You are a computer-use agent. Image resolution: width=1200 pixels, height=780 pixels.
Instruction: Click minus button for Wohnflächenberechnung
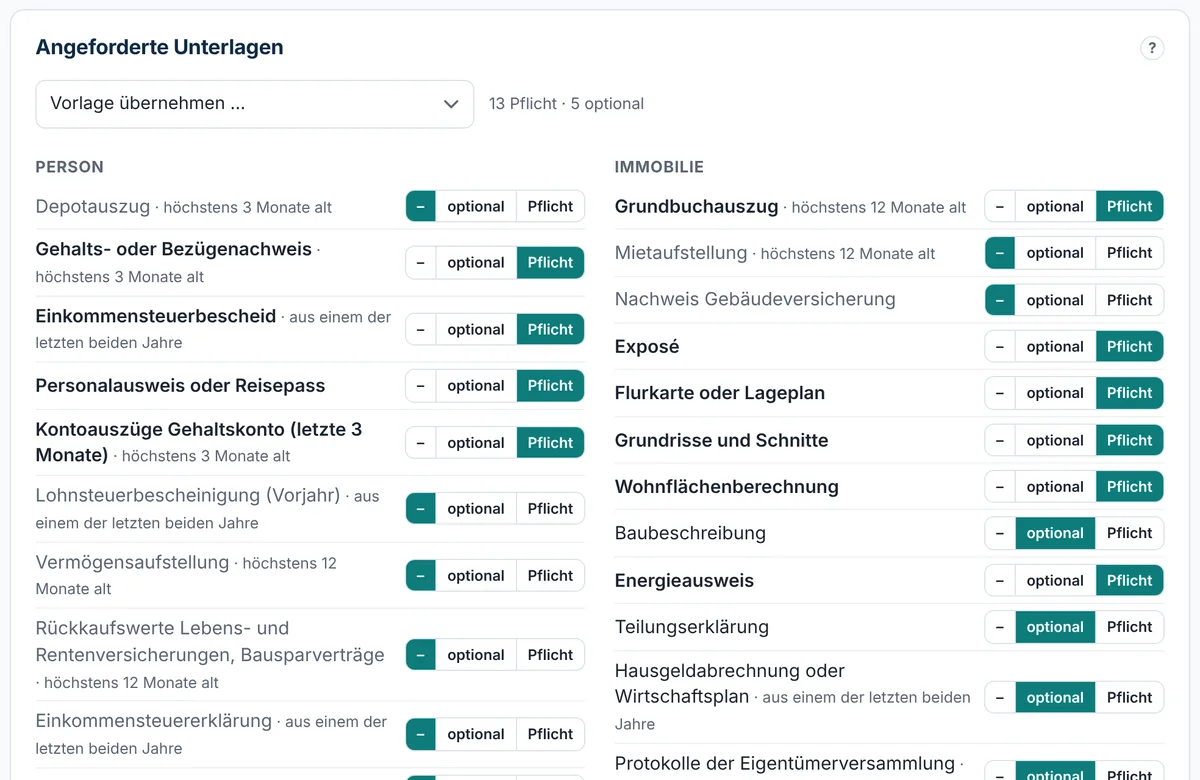coord(1000,487)
